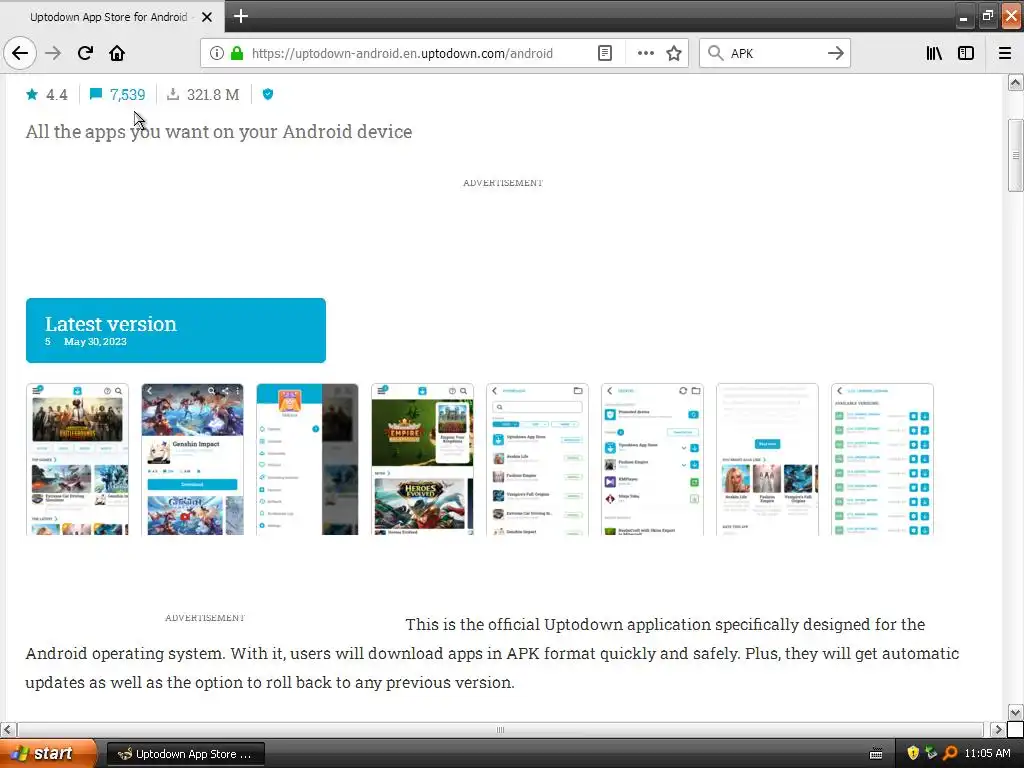Click the horizontal scrollbar left arrow
This screenshot has width=1024, height=768.
tap(8, 729)
